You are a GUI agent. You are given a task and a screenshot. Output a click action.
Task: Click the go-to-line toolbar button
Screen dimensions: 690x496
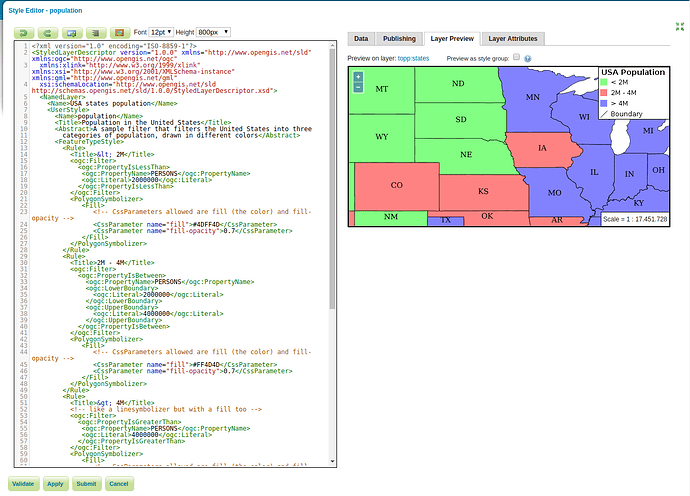[x=72, y=33]
